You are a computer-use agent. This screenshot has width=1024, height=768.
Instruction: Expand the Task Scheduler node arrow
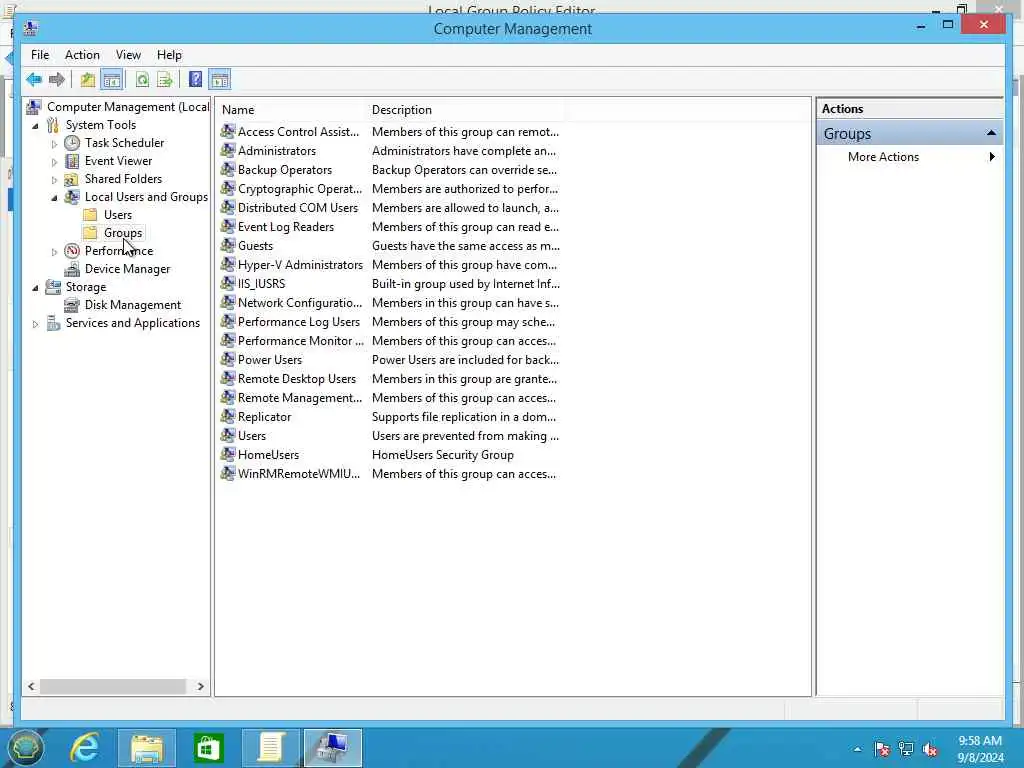point(54,144)
